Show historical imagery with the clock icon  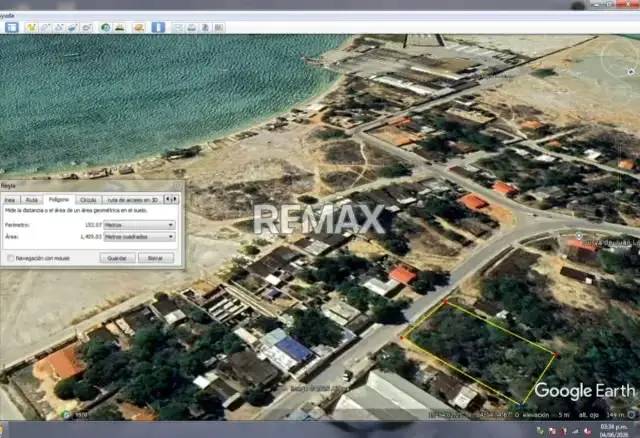(x=106, y=27)
